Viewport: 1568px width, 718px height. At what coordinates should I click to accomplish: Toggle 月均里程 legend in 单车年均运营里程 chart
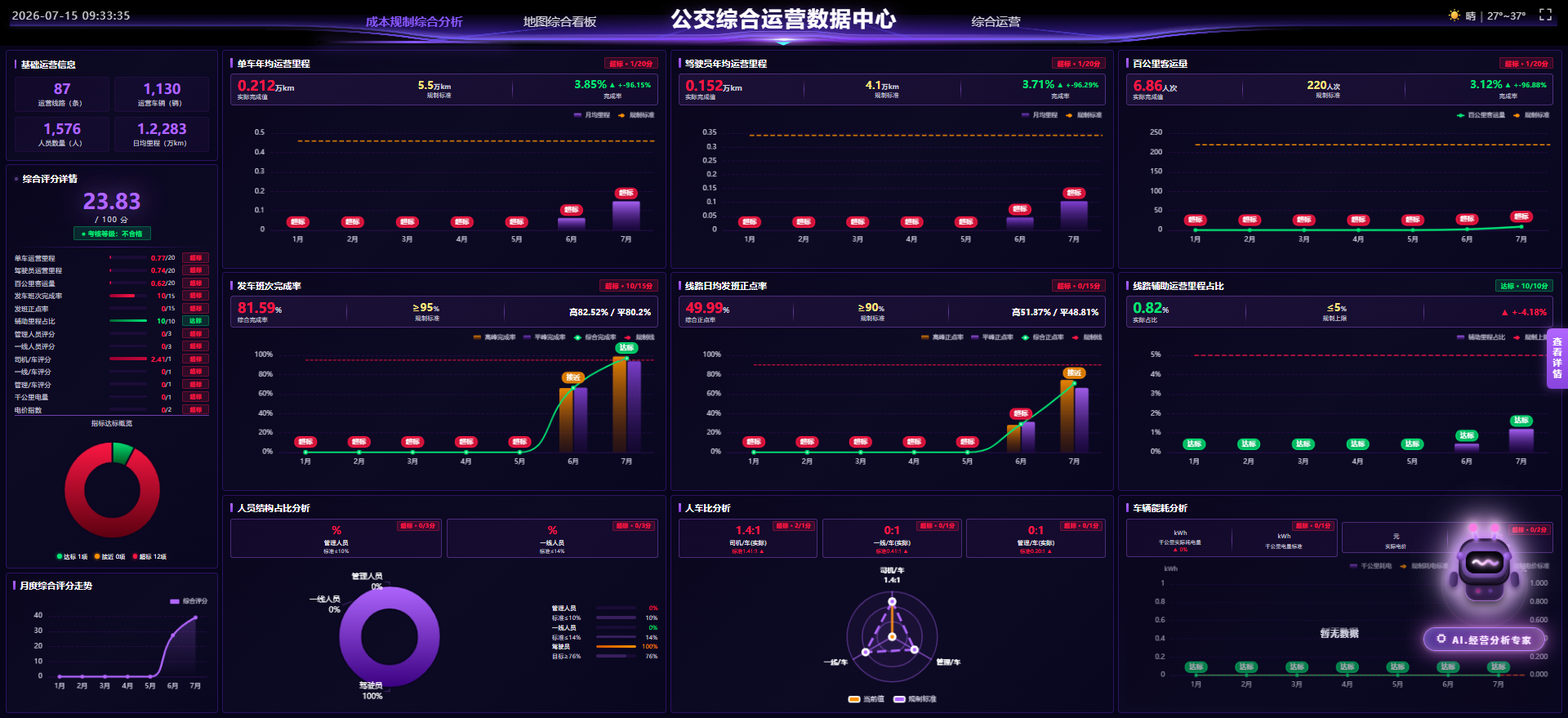(x=592, y=115)
